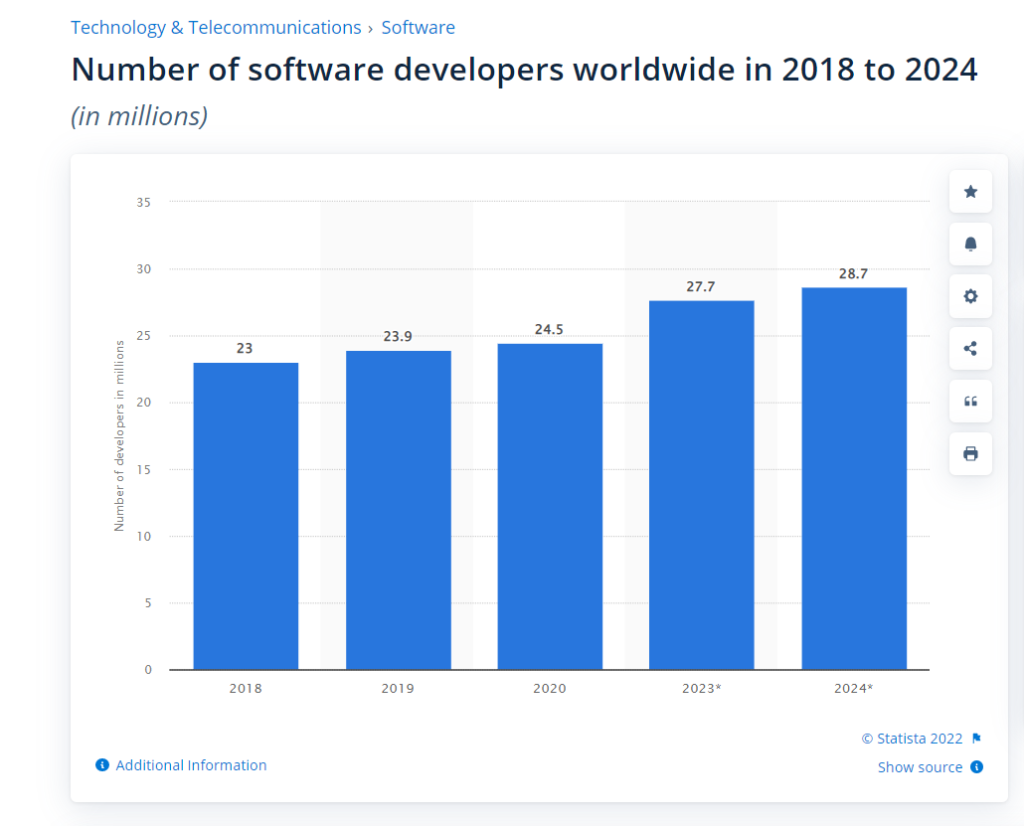Screen dimensions: 1024x826
Task: Click the print icon
Action: point(970,453)
